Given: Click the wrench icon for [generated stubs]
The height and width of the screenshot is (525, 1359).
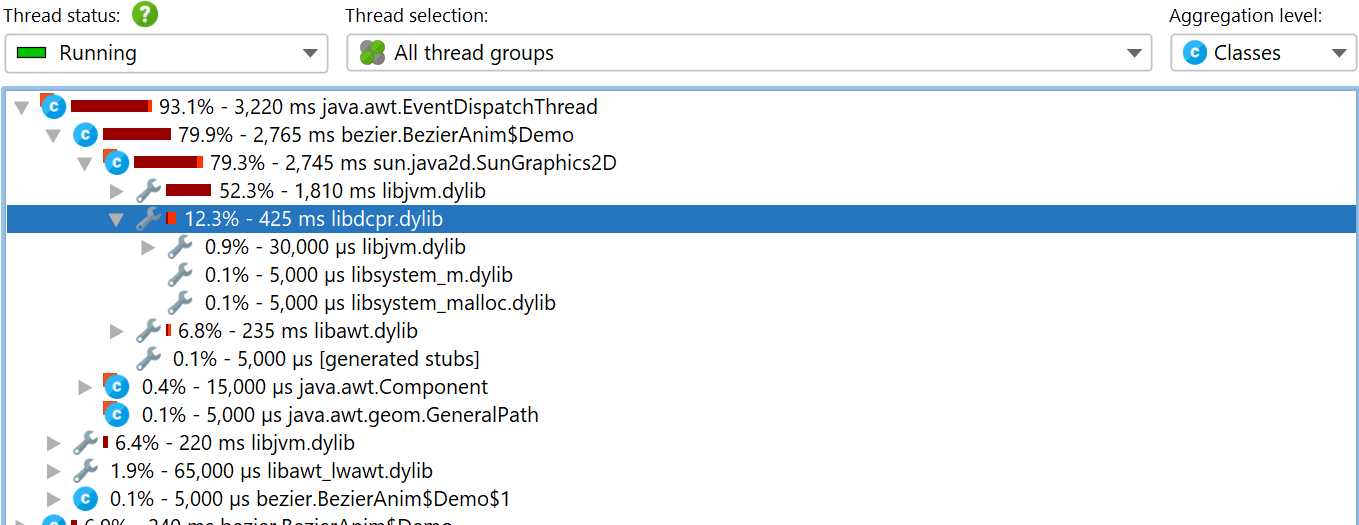Looking at the screenshot, I should pos(148,358).
